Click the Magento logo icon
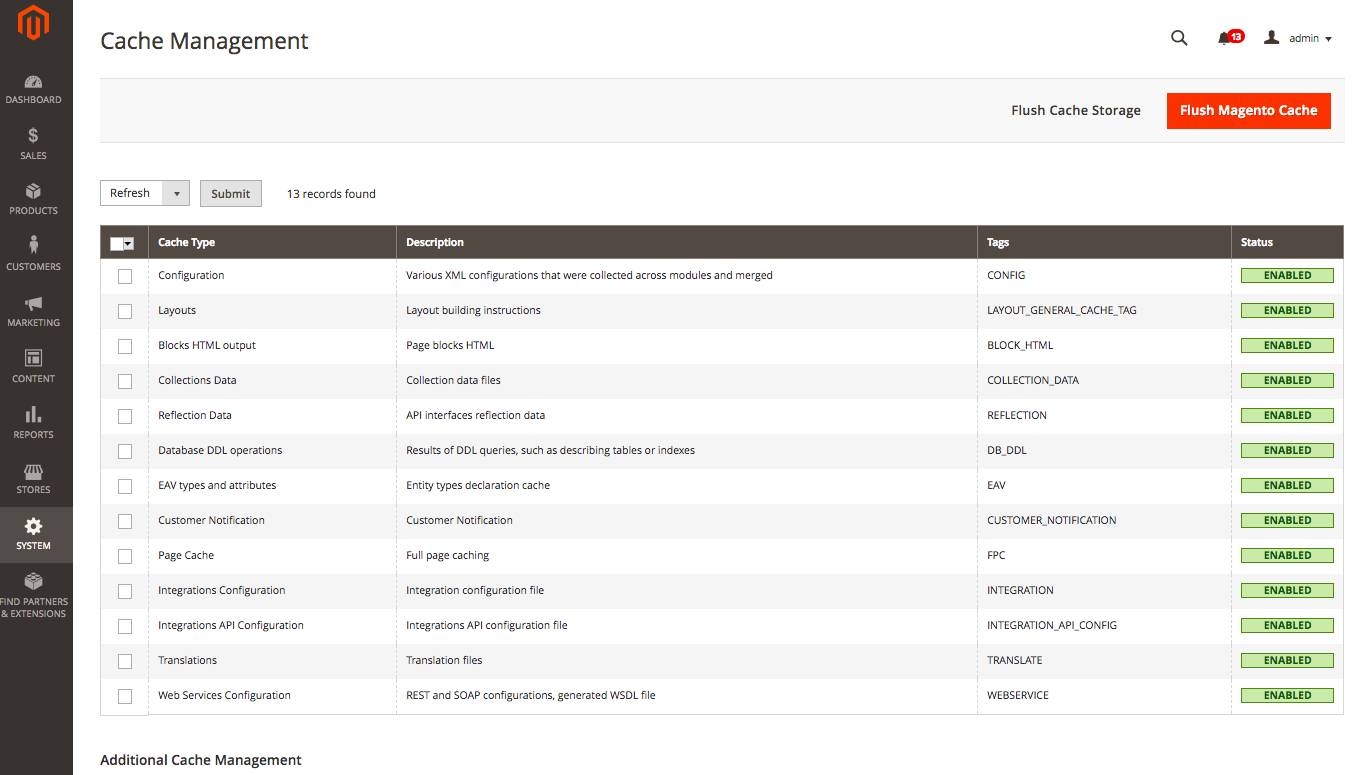This screenshot has height=775, width=1364. pos(34,24)
